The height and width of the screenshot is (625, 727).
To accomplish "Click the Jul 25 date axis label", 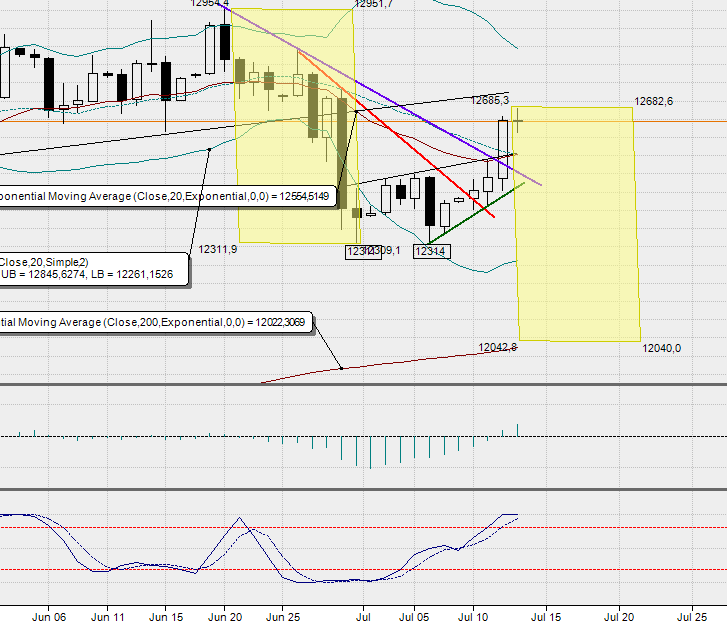I will coord(692,617).
